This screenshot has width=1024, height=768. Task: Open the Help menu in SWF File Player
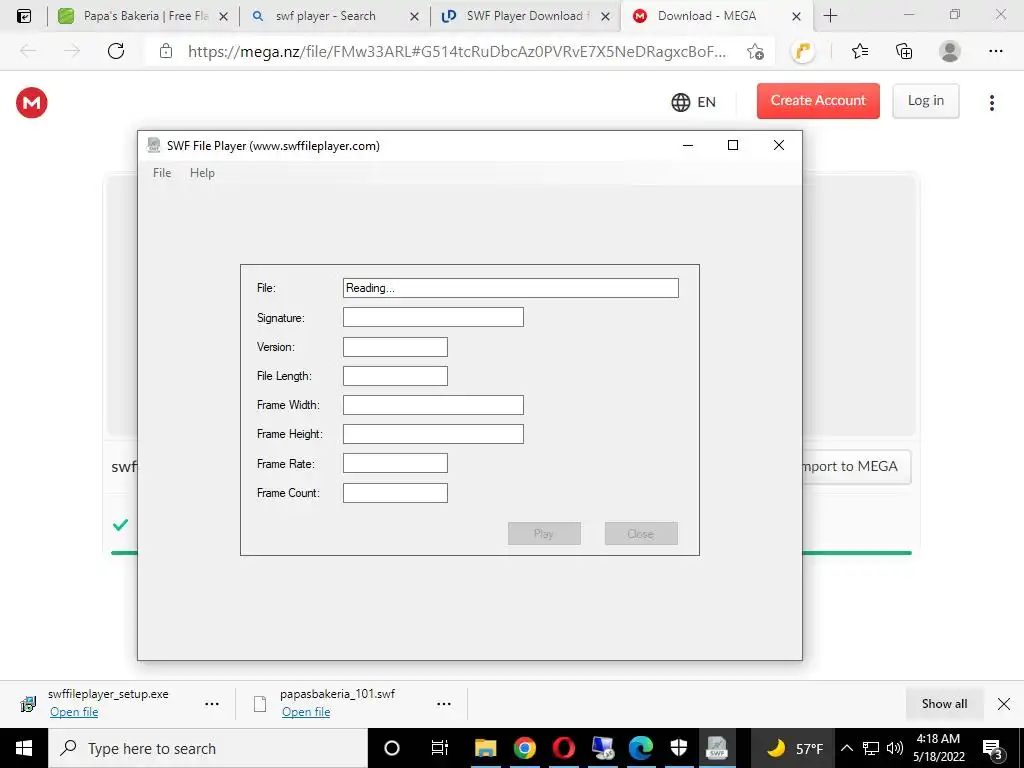pyautogui.click(x=202, y=173)
